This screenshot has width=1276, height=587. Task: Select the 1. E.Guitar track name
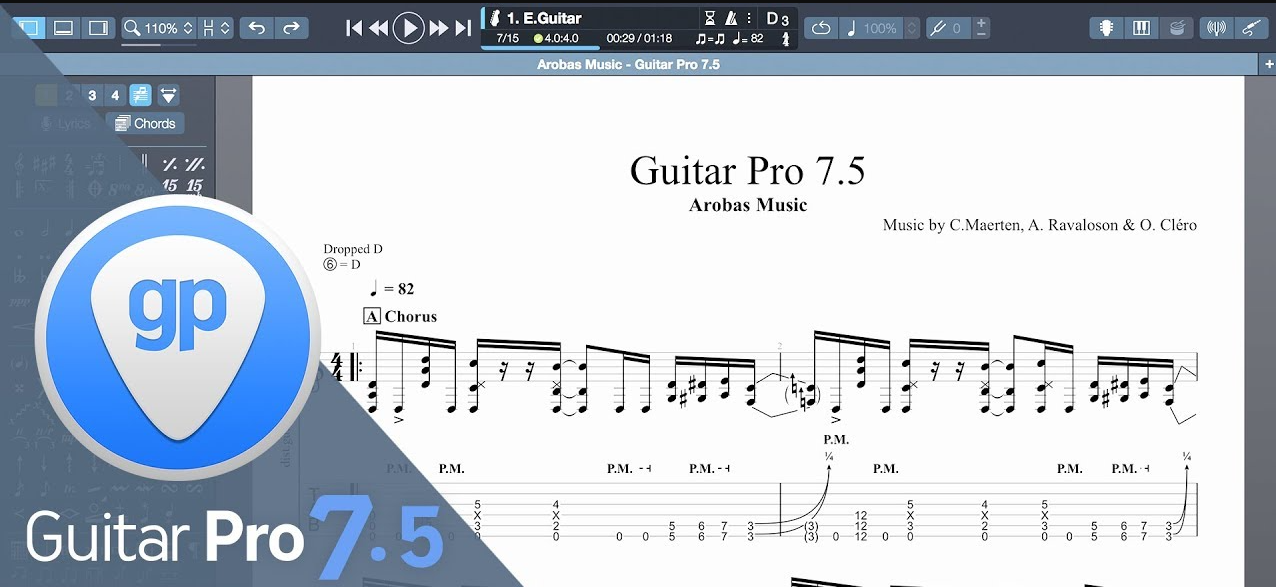point(545,18)
